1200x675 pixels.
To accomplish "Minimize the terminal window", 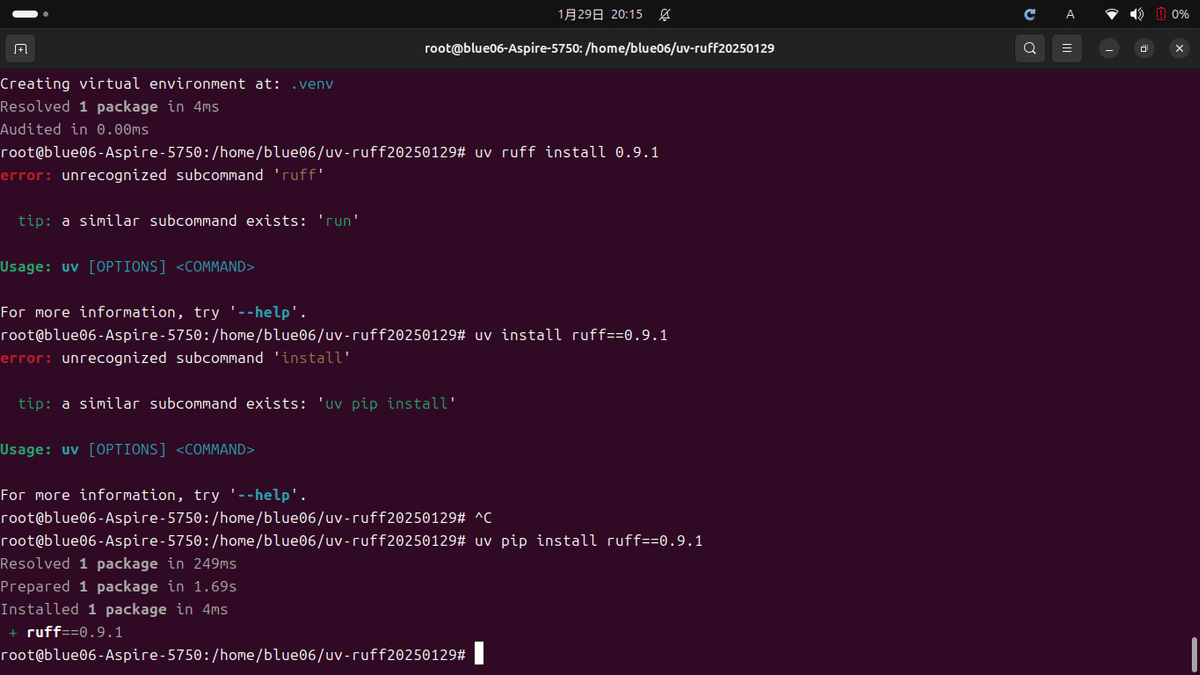I will (1108, 48).
